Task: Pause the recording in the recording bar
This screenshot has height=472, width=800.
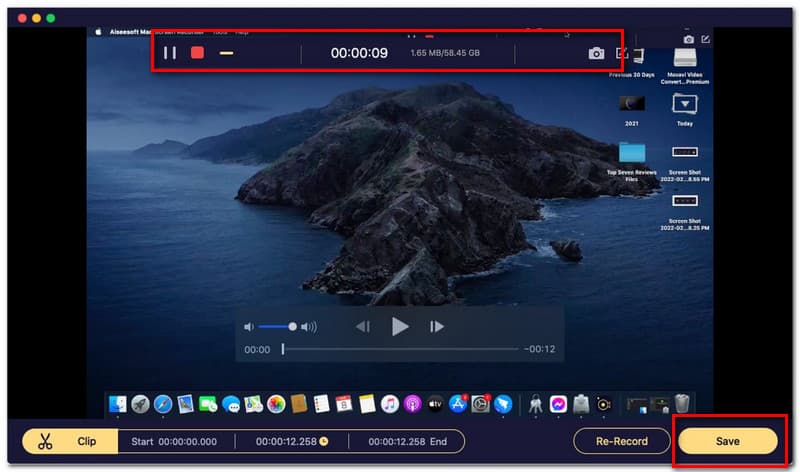Action: point(170,53)
